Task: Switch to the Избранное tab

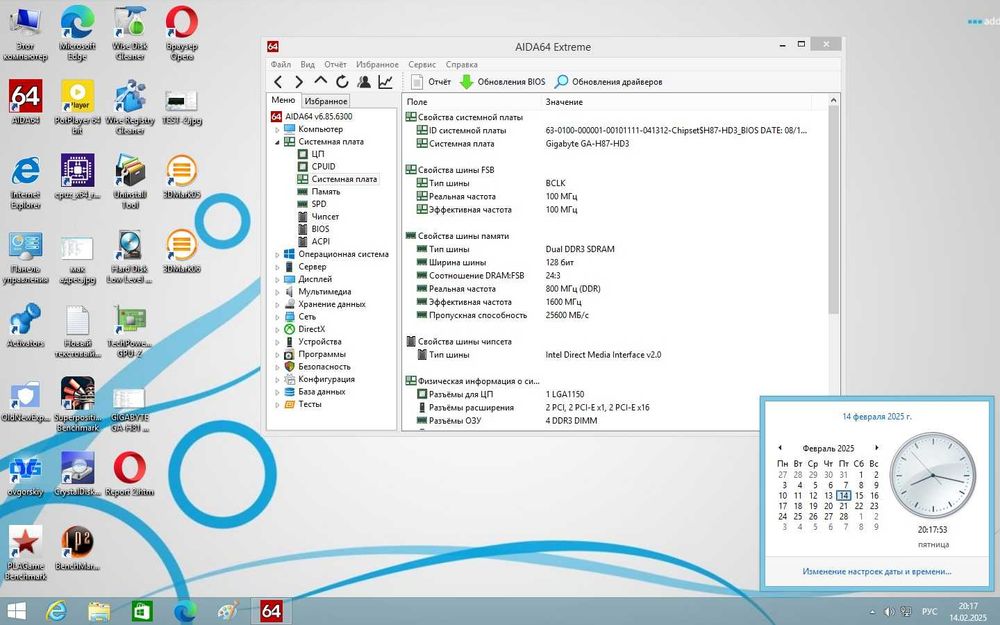Action: click(x=326, y=101)
